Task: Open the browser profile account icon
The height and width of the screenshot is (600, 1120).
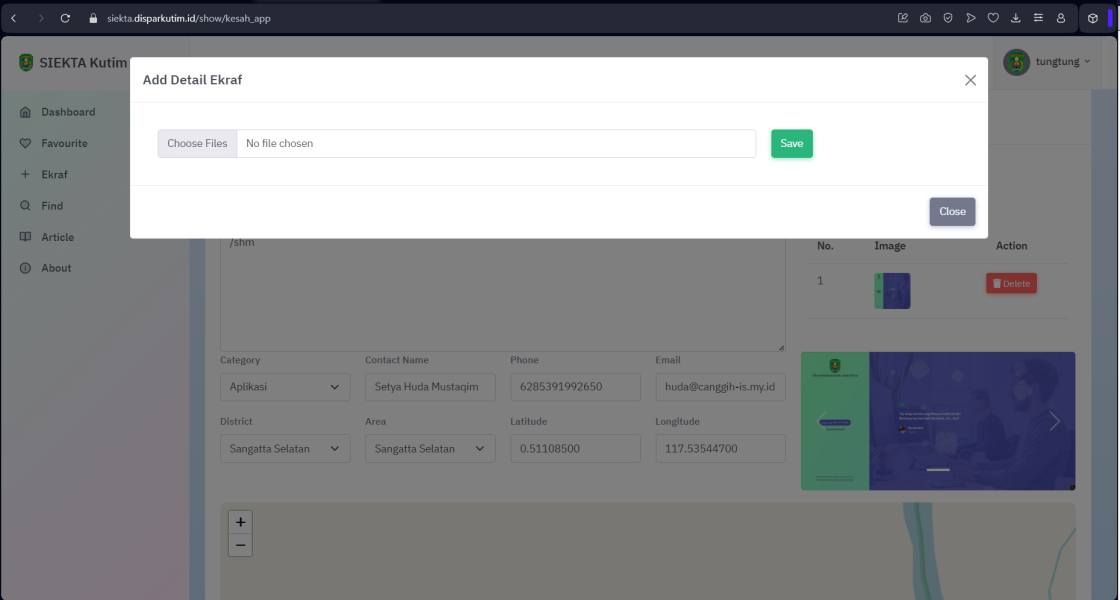Action: click(x=1061, y=18)
